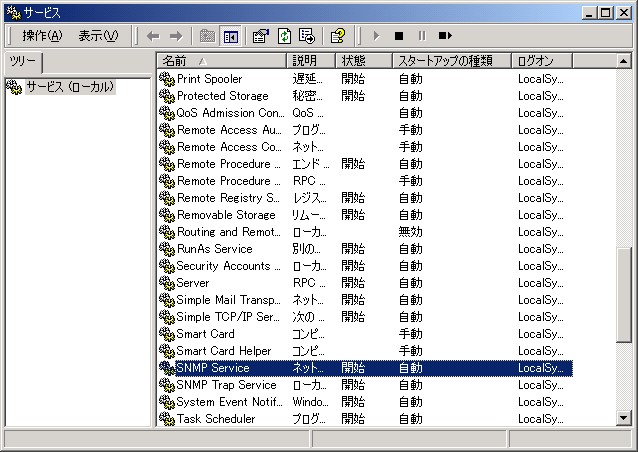
Task: Click the scrollbar up arrow
Action: [x=624, y=61]
